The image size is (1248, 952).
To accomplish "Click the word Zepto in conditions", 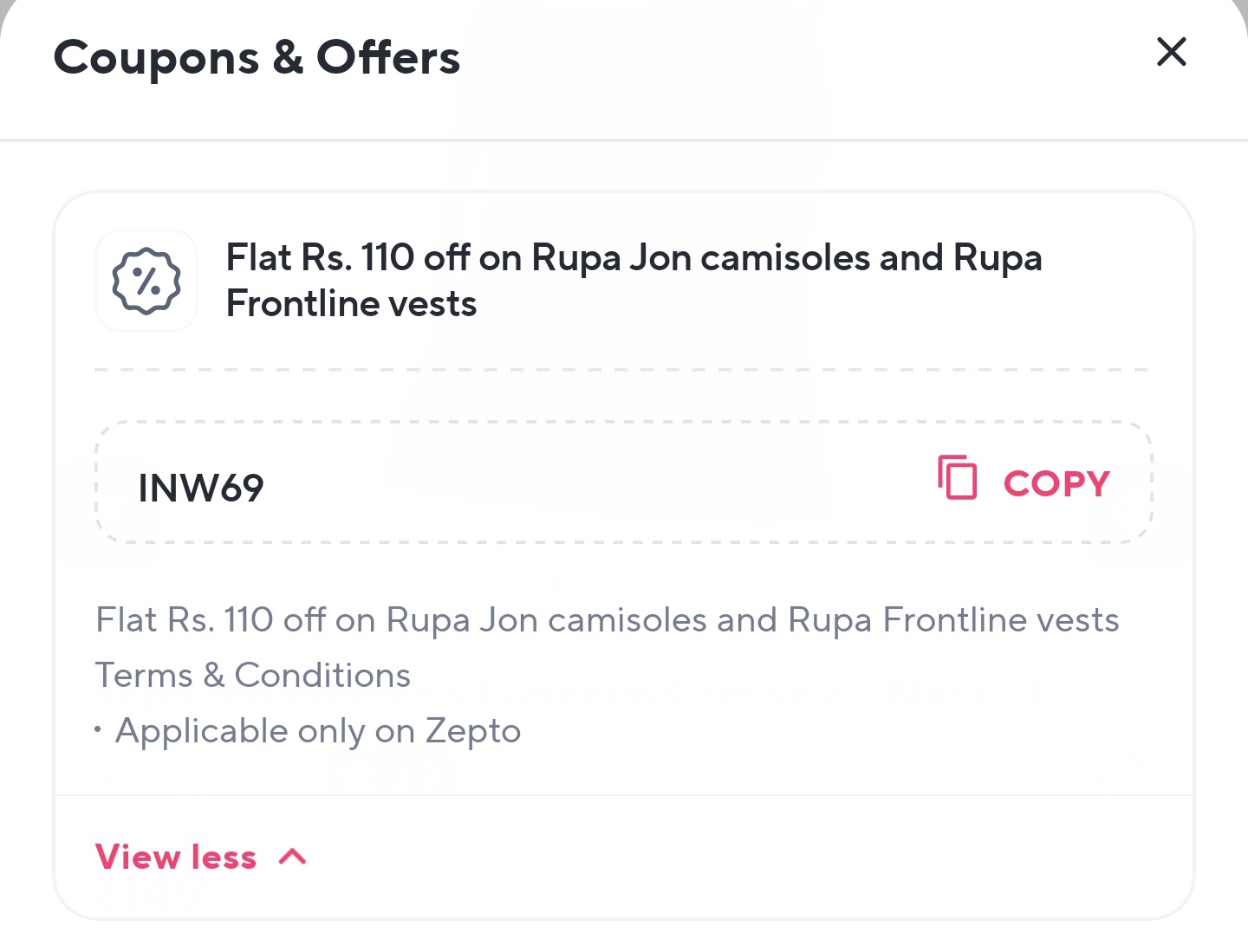I will point(473,731).
